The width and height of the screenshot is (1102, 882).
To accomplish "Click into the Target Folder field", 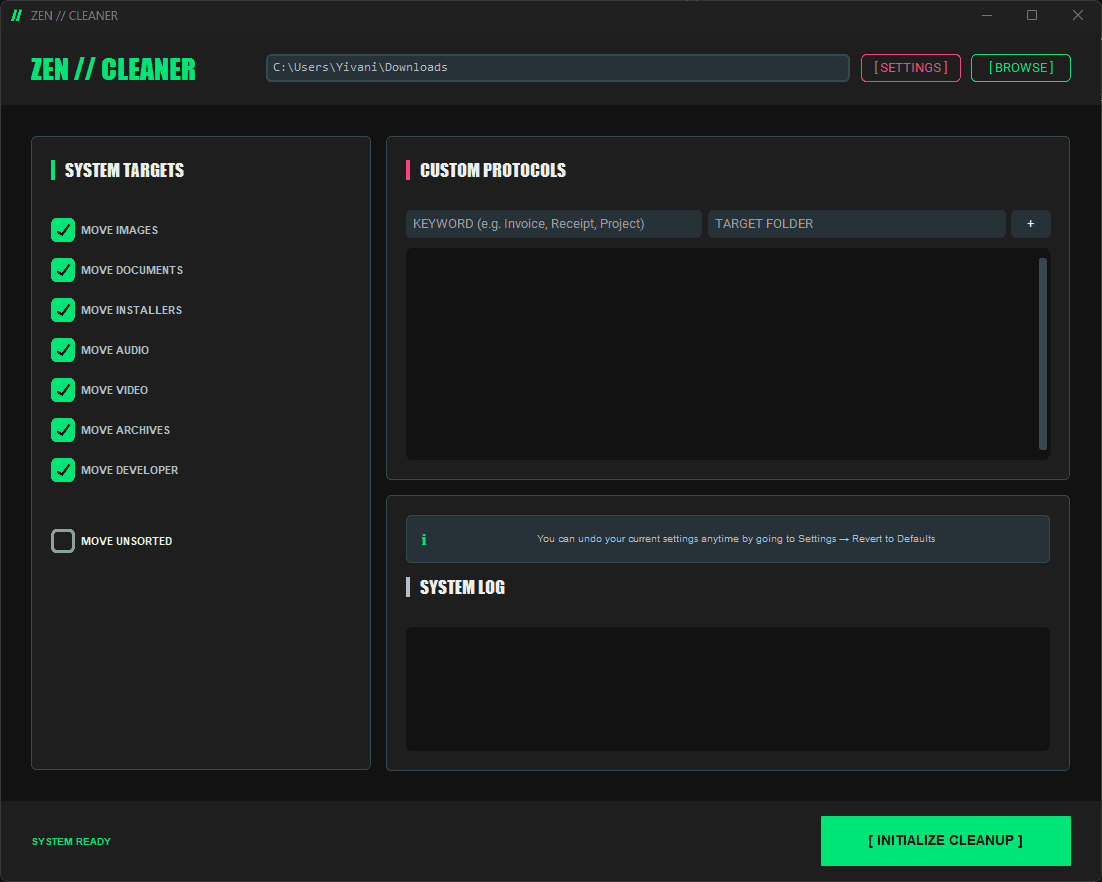I will [x=856, y=224].
